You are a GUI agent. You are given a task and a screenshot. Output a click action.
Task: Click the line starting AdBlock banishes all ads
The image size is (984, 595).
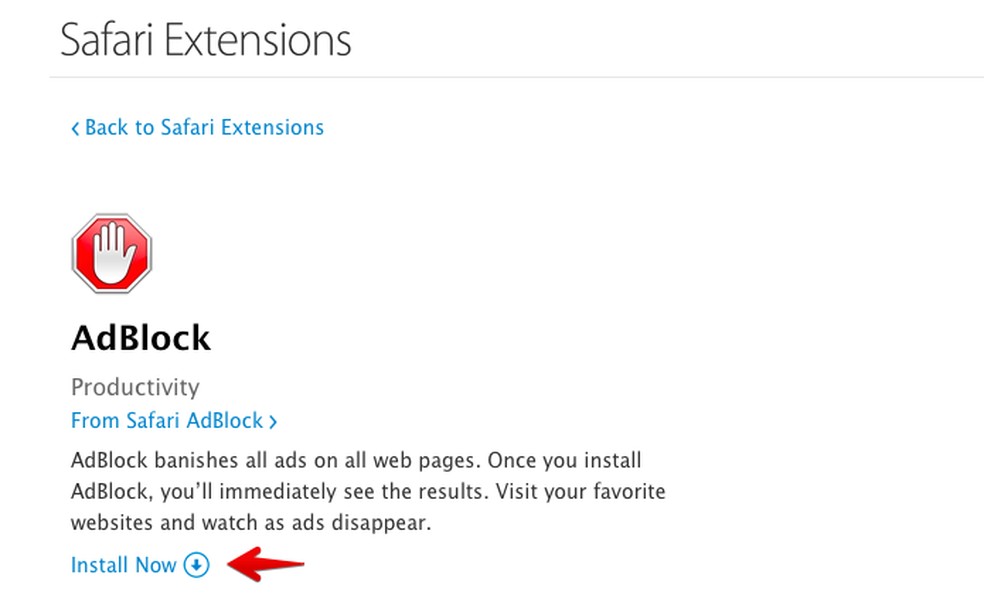point(356,461)
